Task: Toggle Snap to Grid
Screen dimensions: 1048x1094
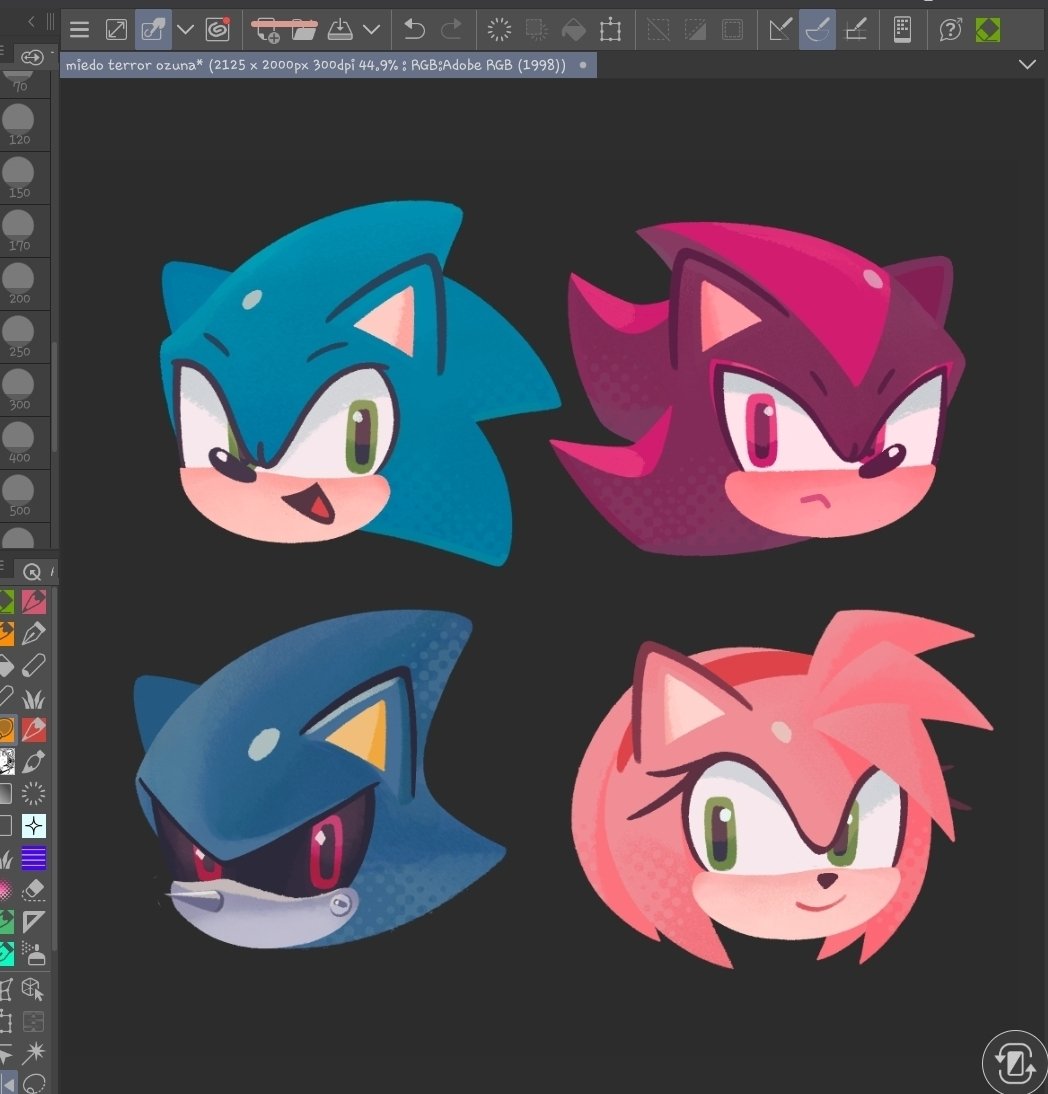Action: tap(855, 29)
